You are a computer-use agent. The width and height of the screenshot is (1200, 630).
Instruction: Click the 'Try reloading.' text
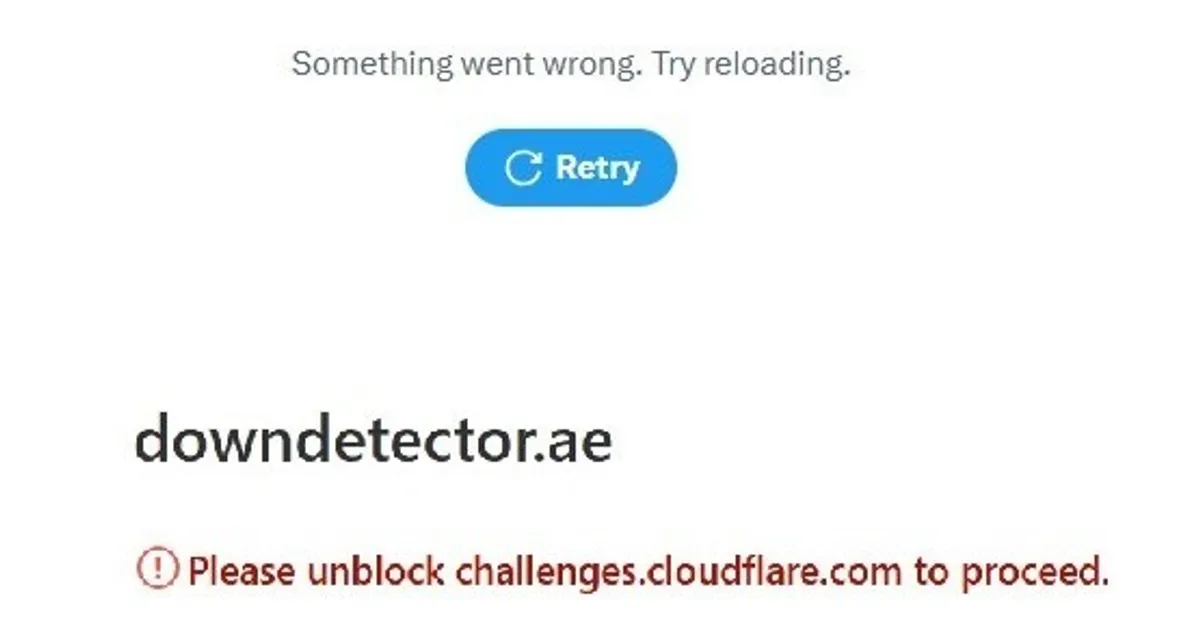[x=751, y=65]
